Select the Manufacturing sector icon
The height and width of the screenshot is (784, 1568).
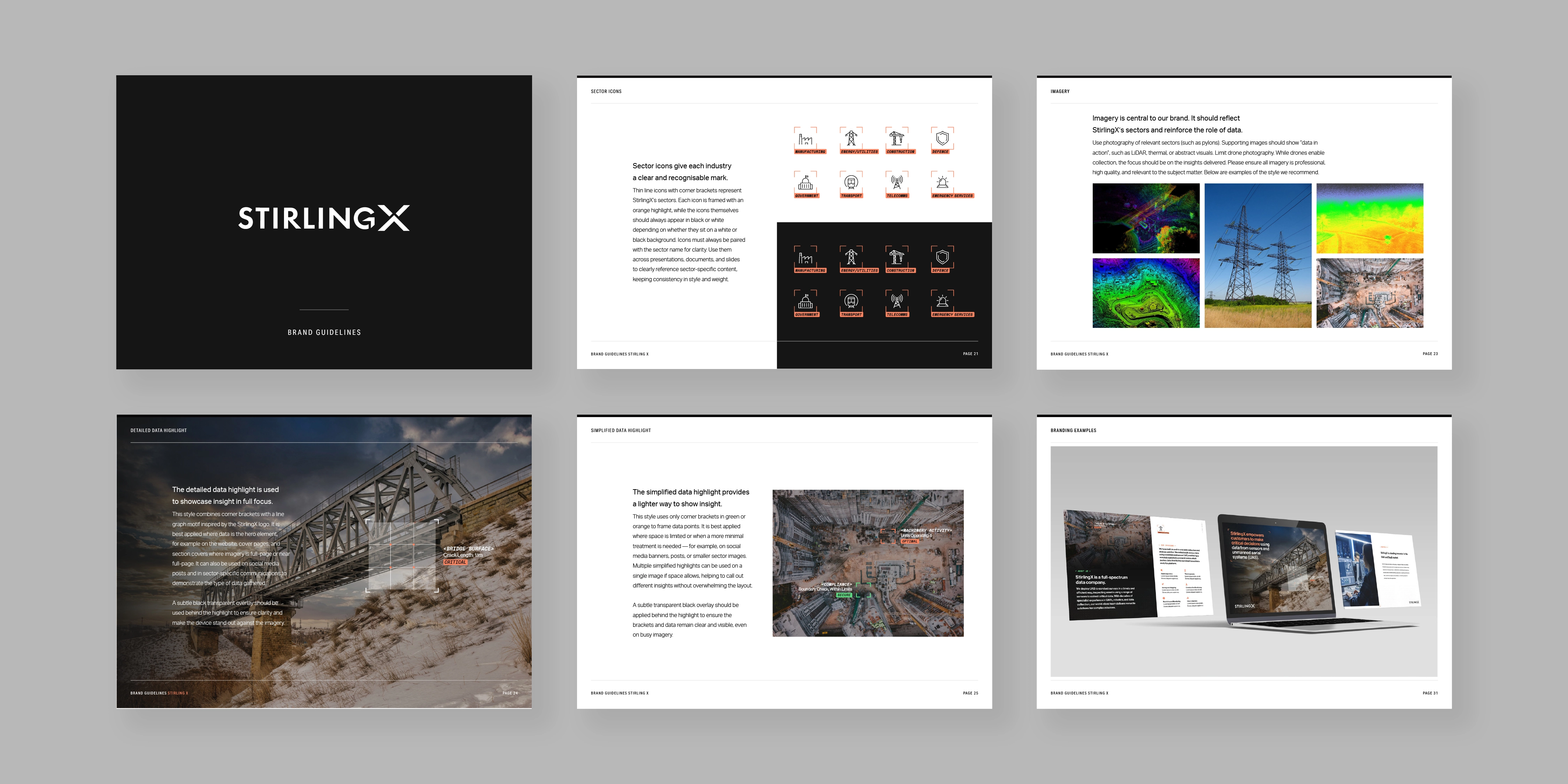click(x=805, y=139)
